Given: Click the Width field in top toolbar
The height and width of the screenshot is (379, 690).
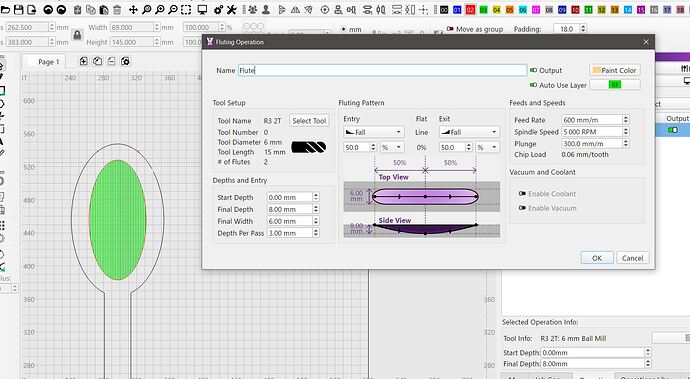Looking at the screenshot, I should click(135, 27).
